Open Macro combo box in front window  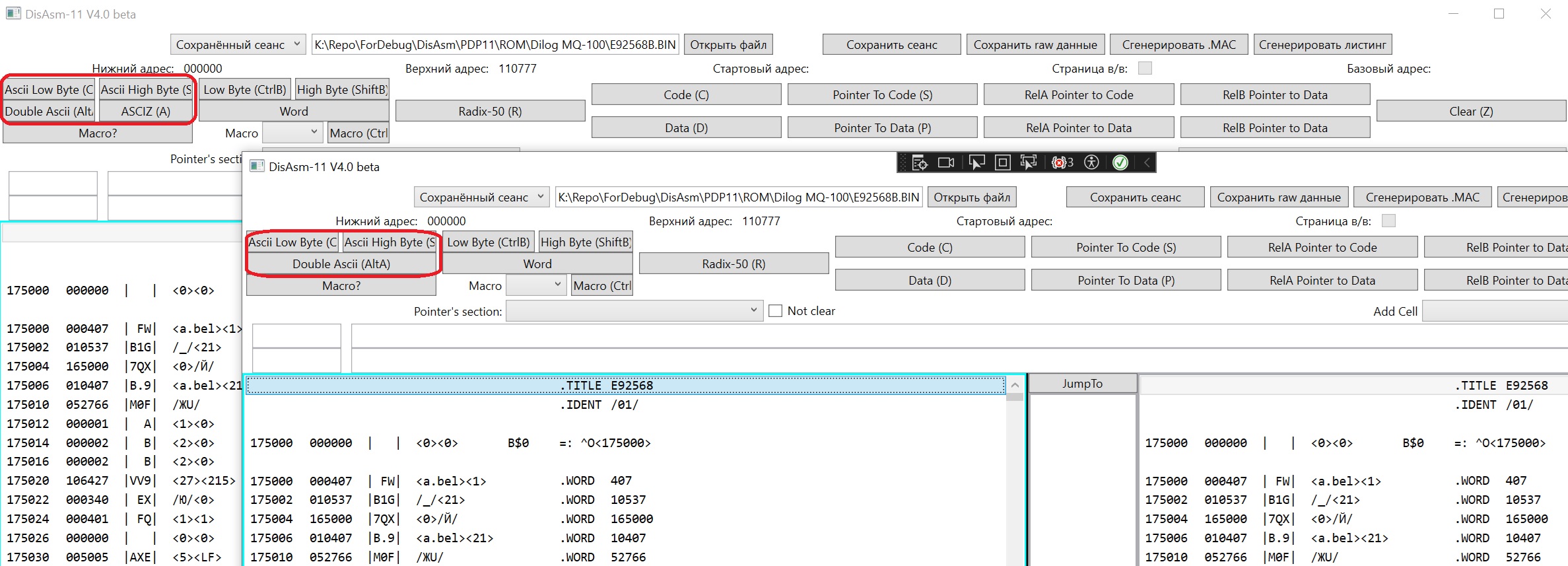(x=535, y=285)
